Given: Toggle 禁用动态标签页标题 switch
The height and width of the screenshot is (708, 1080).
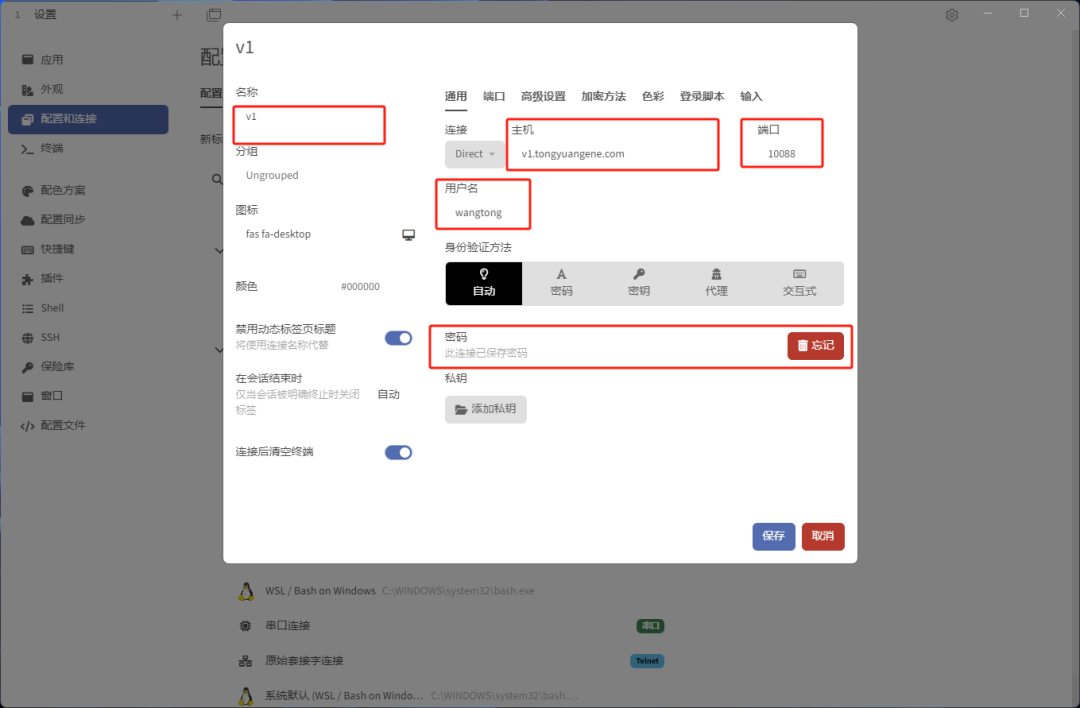Looking at the screenshot, I should (398, 337).
